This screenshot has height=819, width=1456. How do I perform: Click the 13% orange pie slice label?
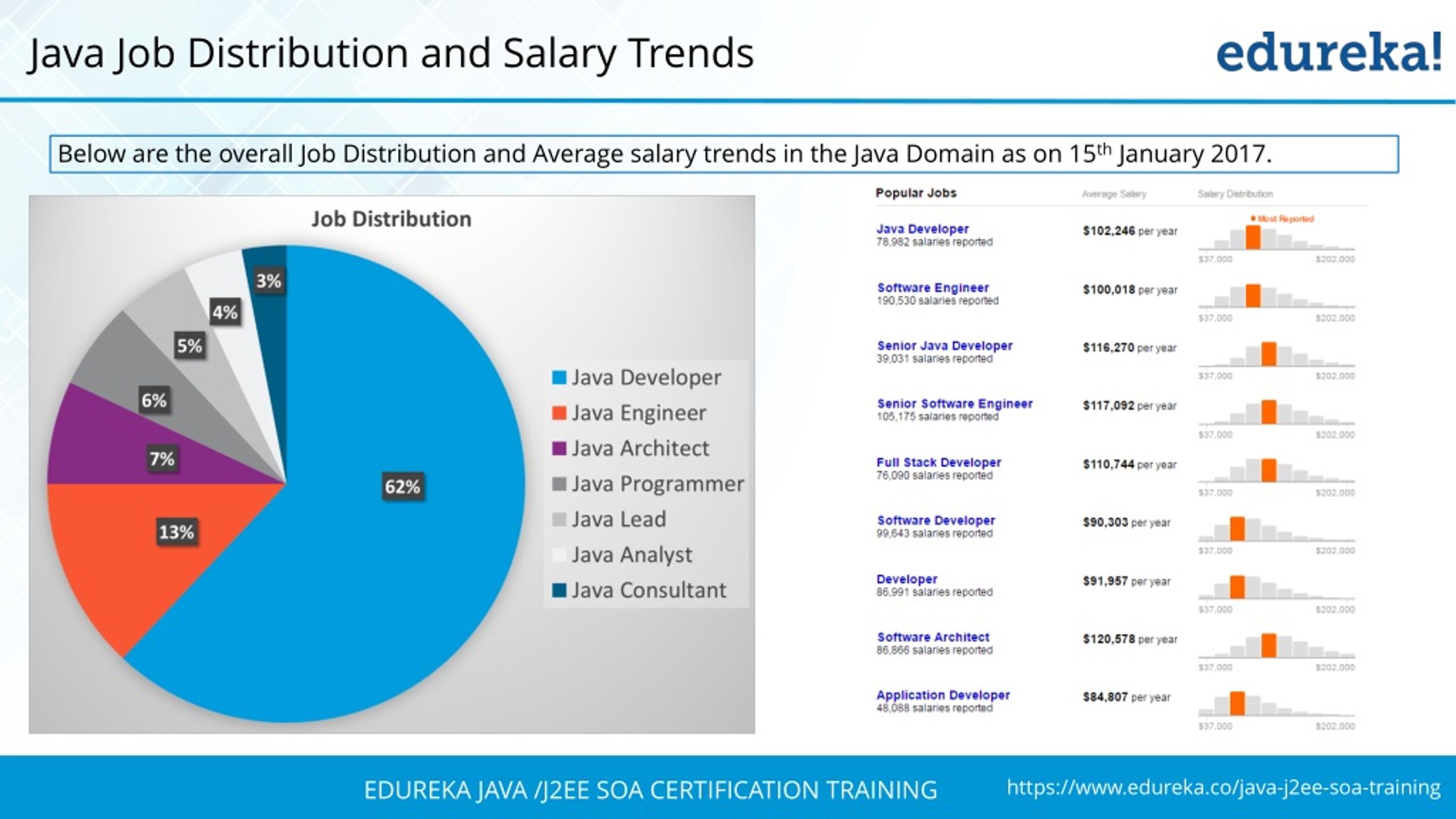coord(176,532)
